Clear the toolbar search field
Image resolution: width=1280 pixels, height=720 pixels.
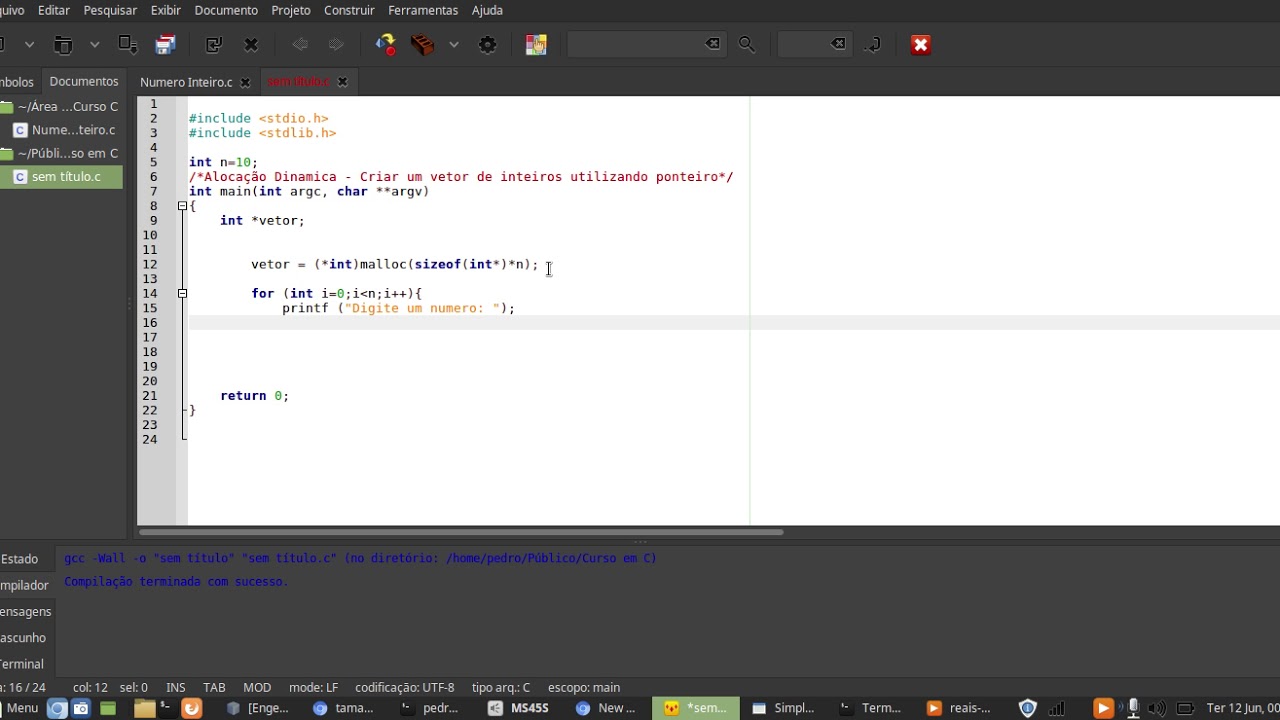tap(712, 44)
